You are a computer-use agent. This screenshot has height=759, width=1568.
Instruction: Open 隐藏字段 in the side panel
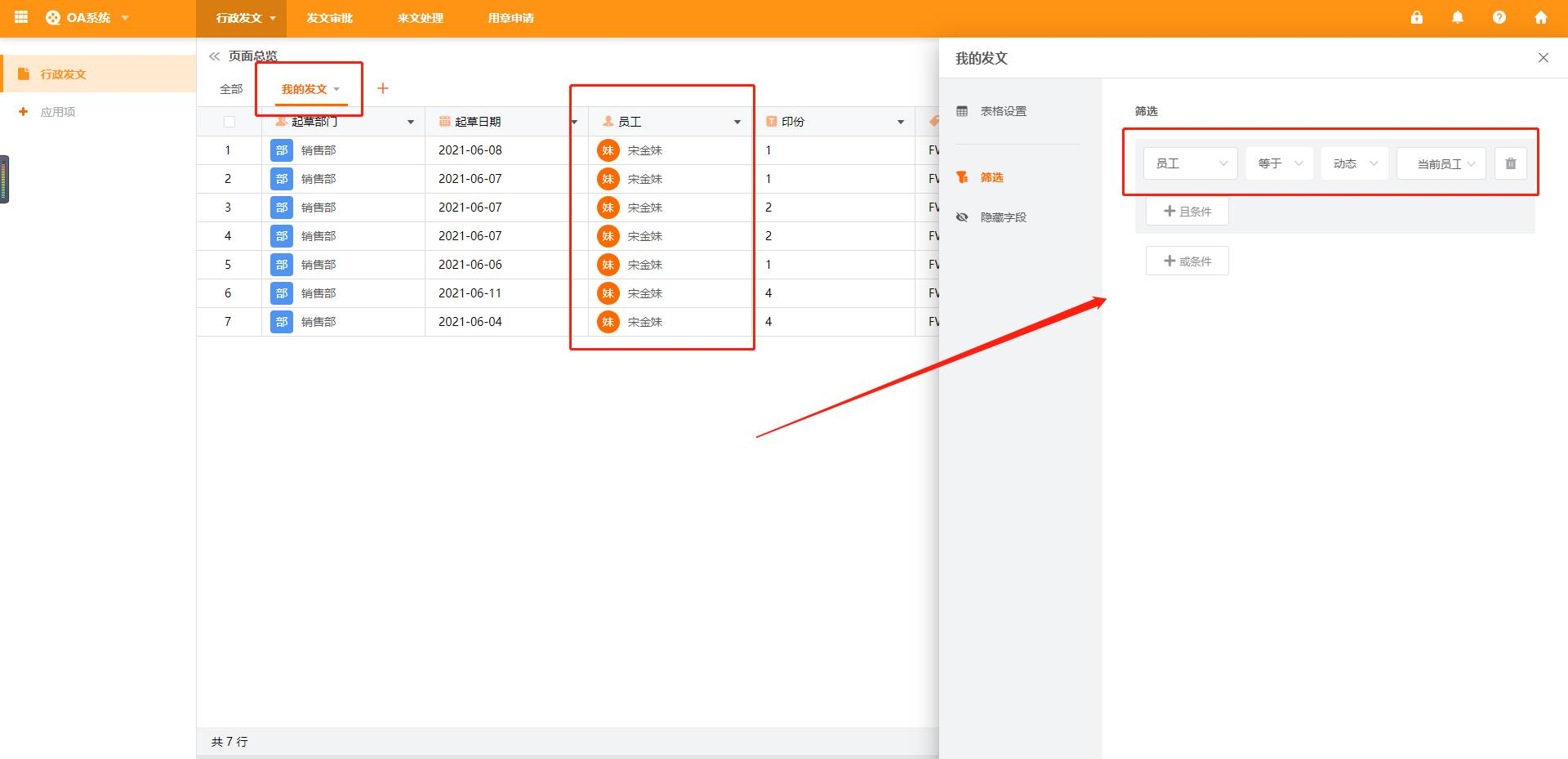point(1004,217)
